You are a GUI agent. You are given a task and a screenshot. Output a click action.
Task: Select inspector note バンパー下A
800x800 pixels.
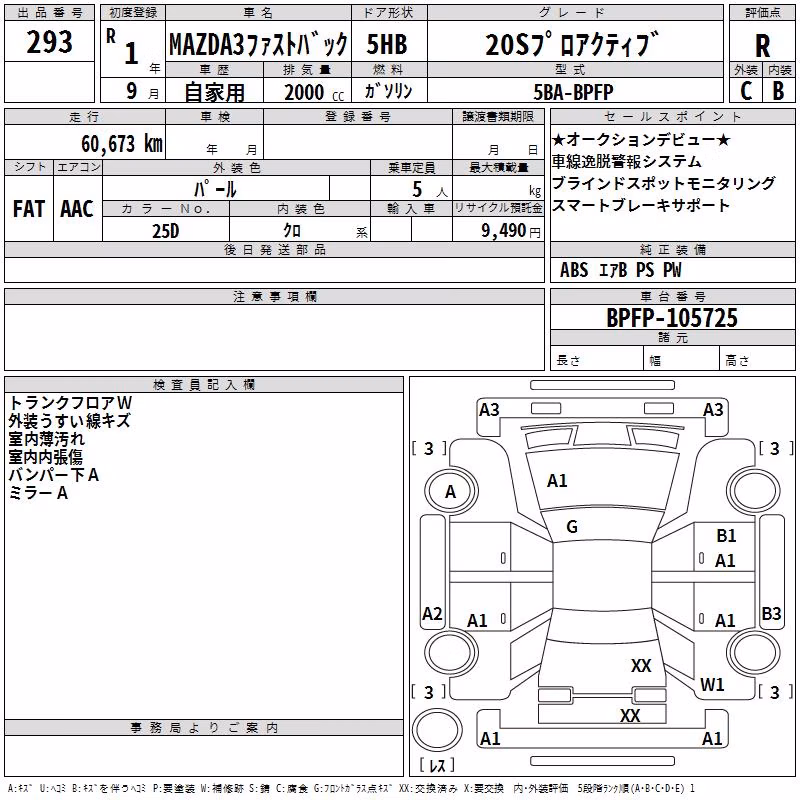tap(54, 475)
